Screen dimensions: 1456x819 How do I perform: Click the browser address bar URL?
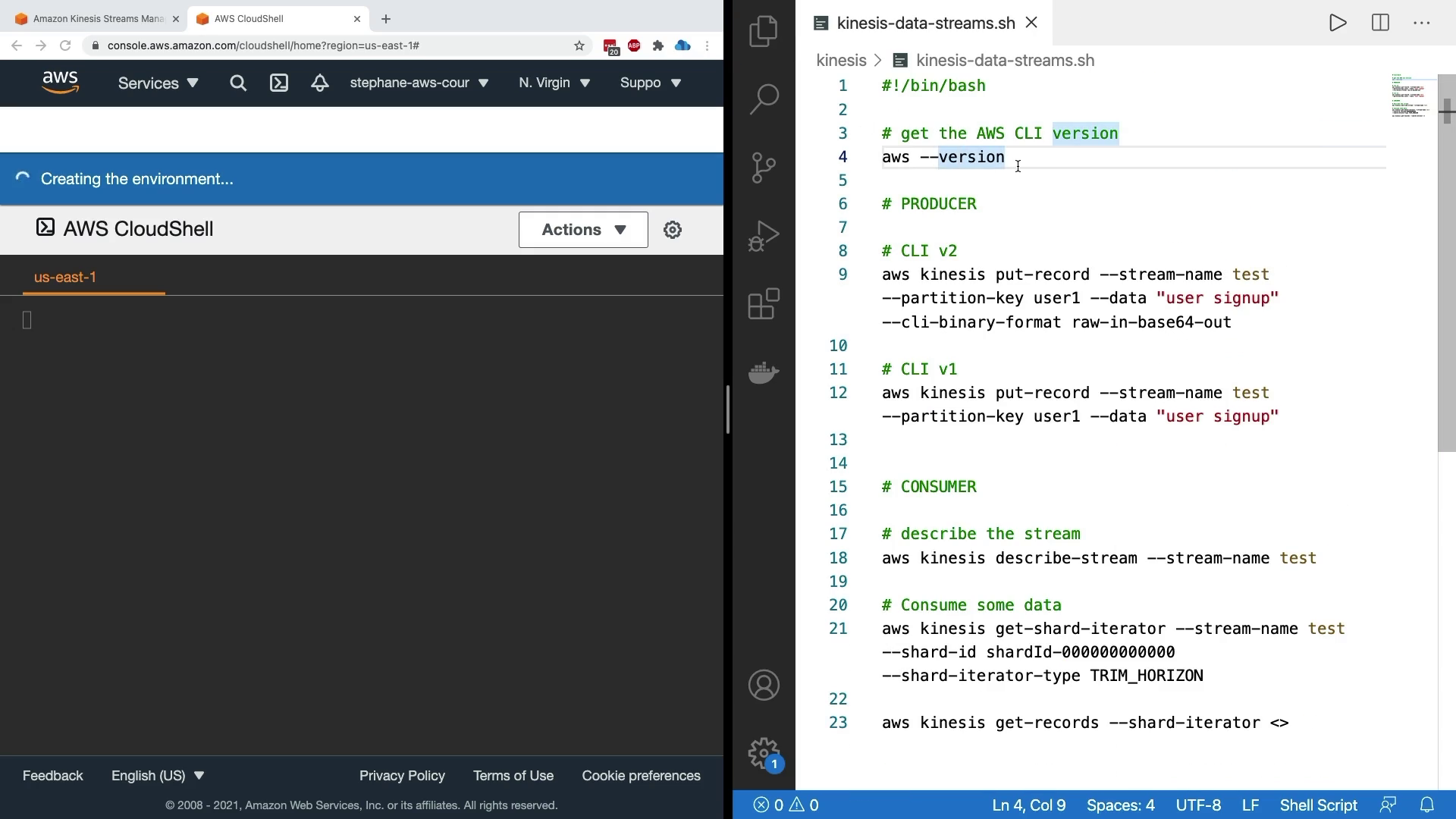click(x=263, y=45)
